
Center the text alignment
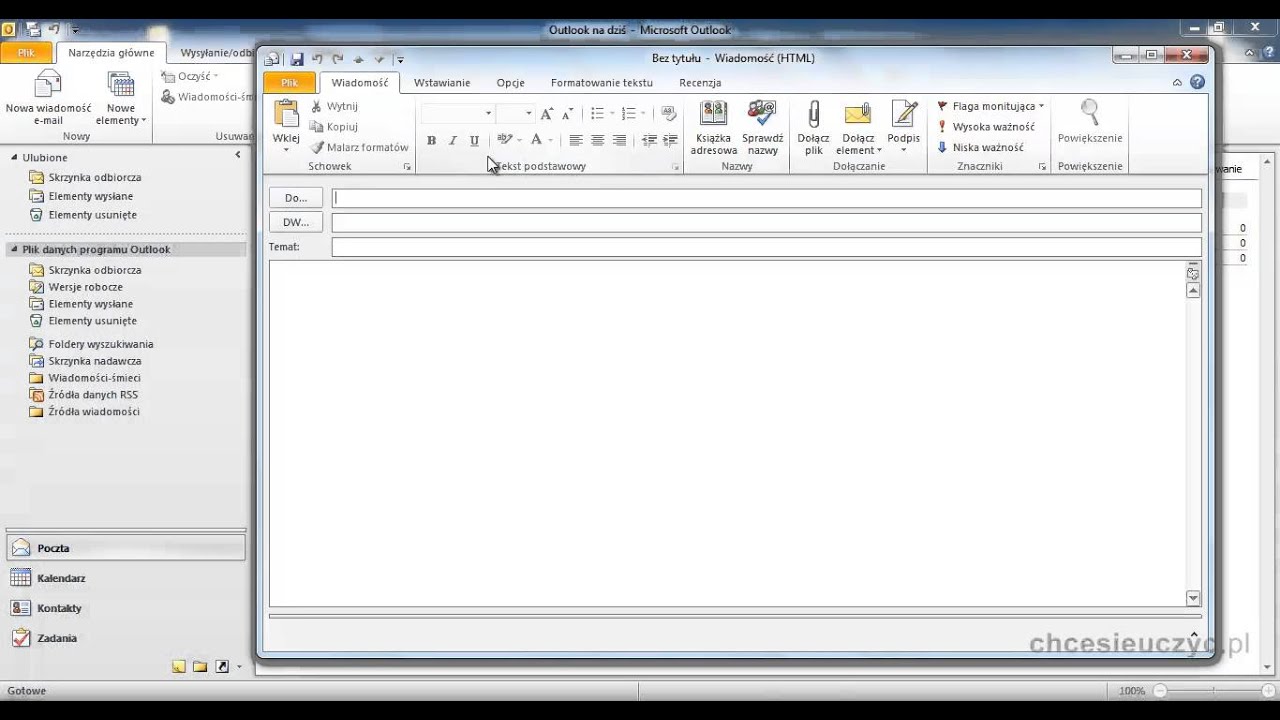coord(598,140)
